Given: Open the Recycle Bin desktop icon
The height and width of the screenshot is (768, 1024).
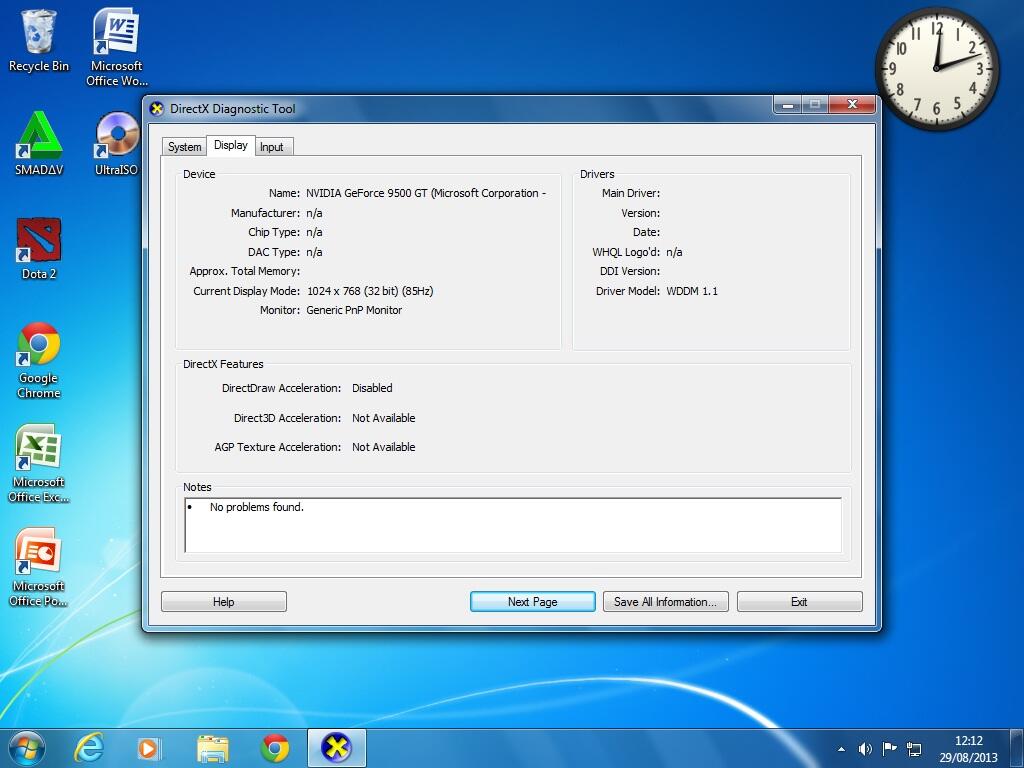Looking at the screenshot, I should pyautogui.click(x=39, y=40).
